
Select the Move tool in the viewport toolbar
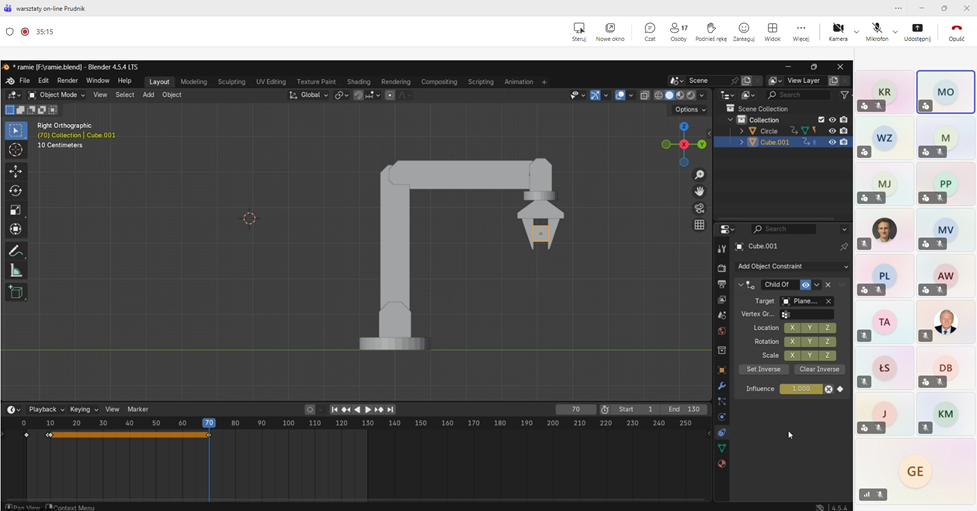point(16,171)
